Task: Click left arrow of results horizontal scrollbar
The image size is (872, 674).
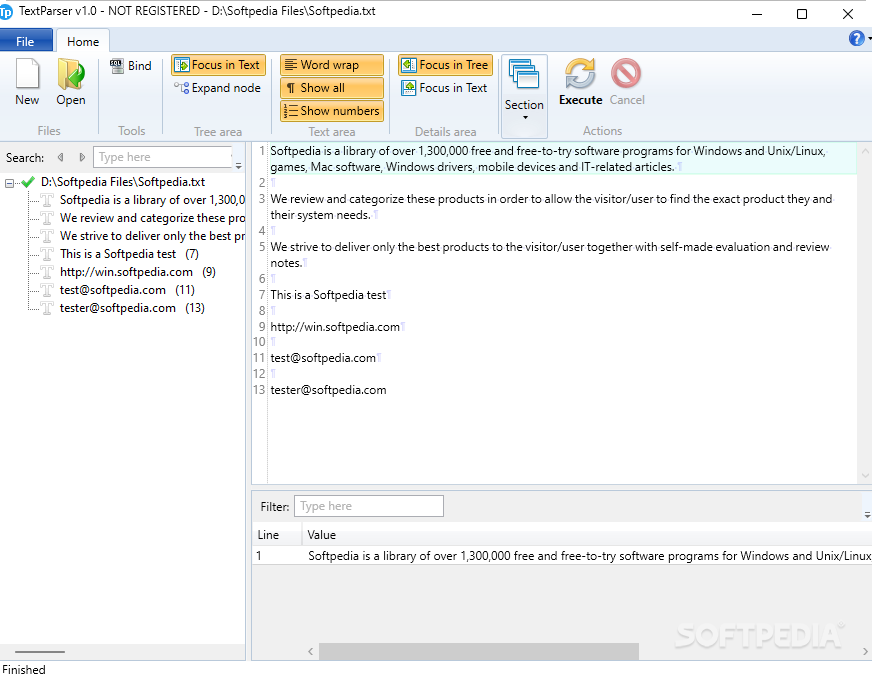Action: (310, 651)
